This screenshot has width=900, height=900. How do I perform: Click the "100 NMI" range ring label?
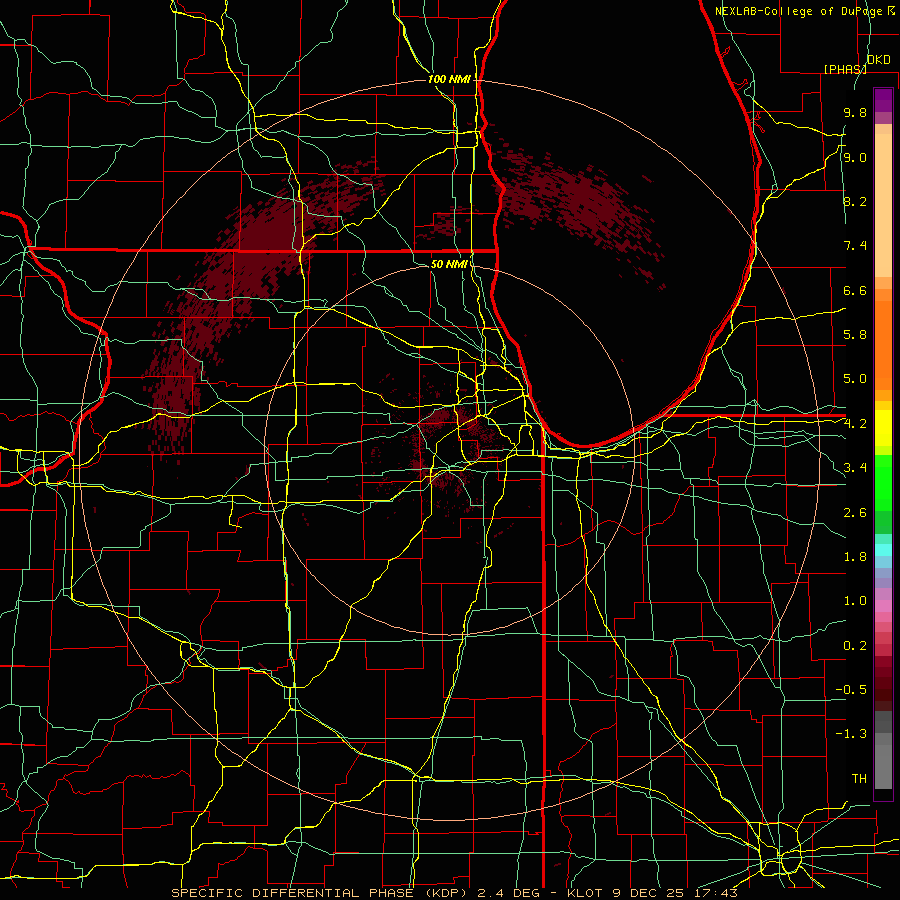tap(449, 79)
